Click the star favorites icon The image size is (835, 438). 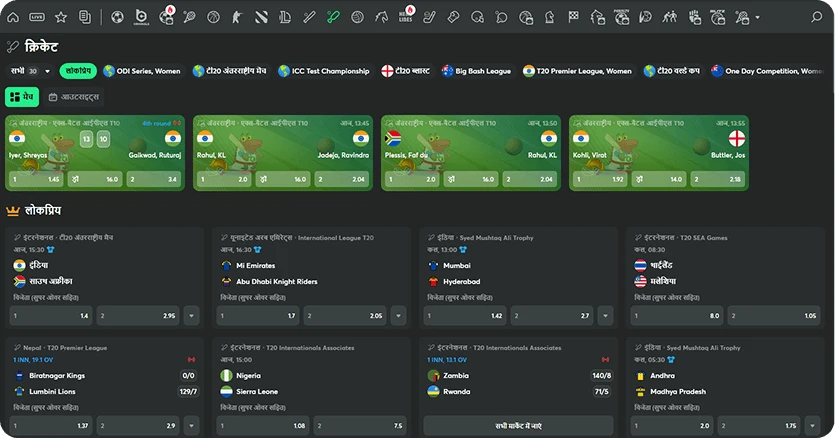coord(61,17)
